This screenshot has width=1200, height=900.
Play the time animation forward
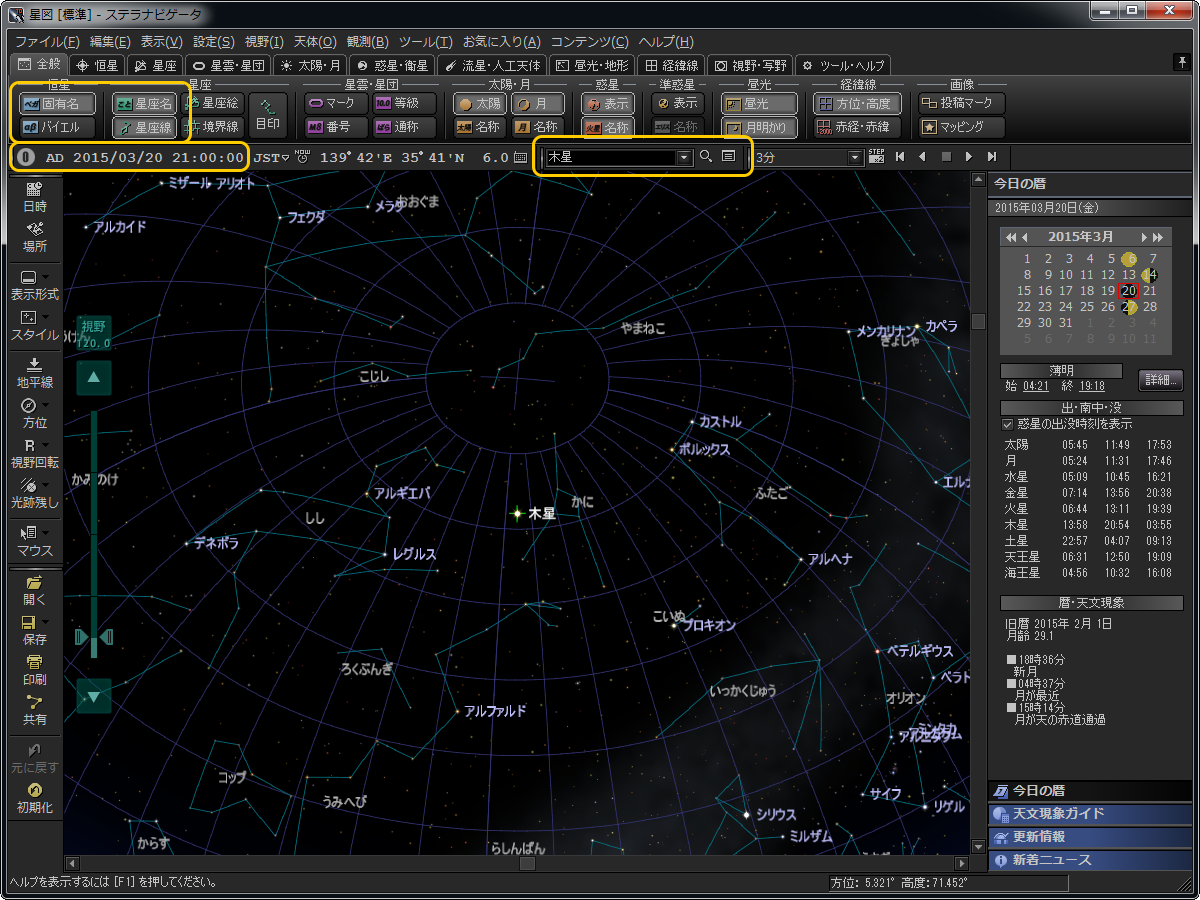(x=968, y=157)
